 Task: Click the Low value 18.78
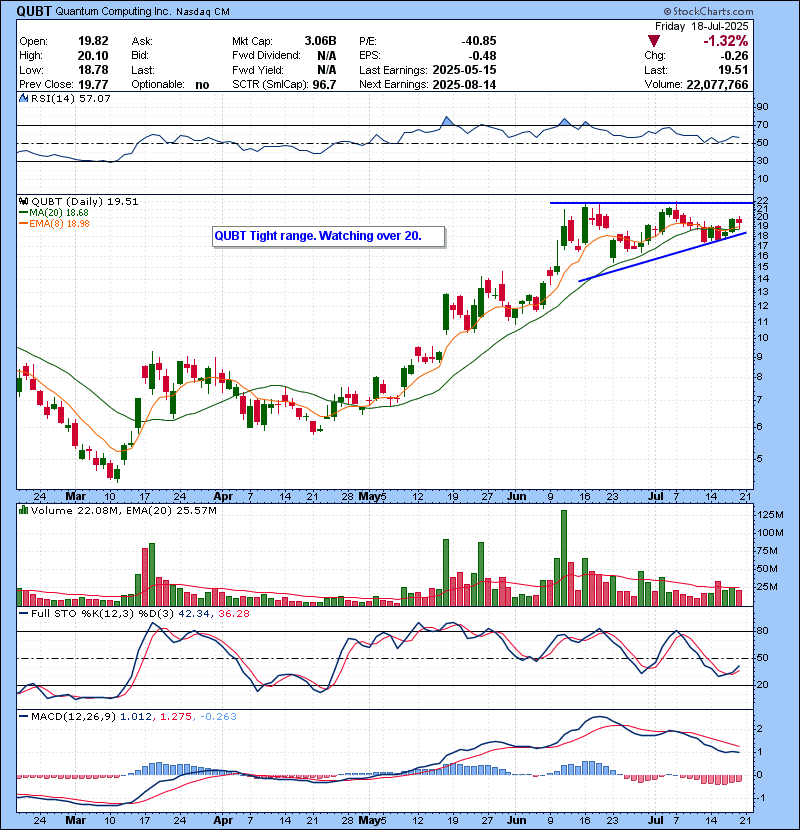click(93, 70)
